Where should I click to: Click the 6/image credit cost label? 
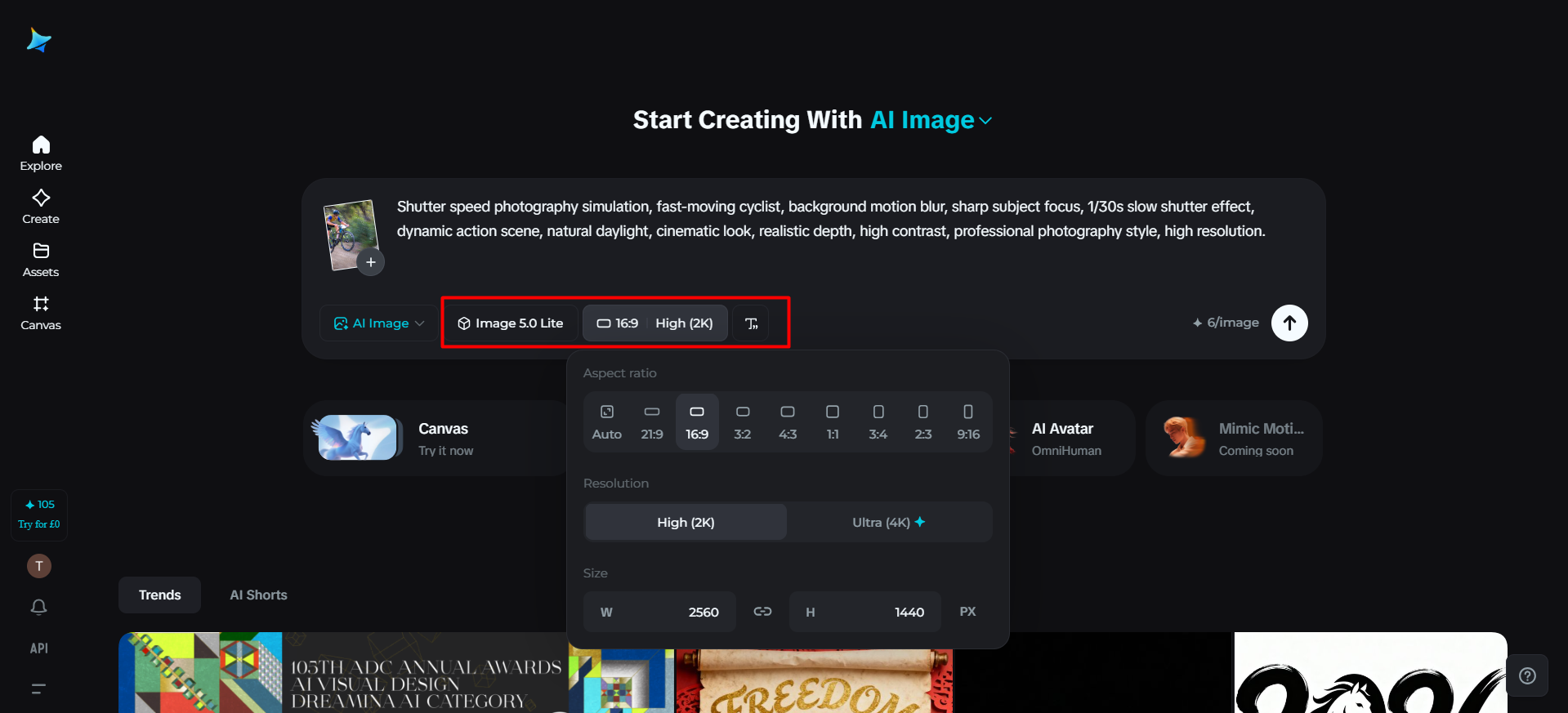(1226, 323)
